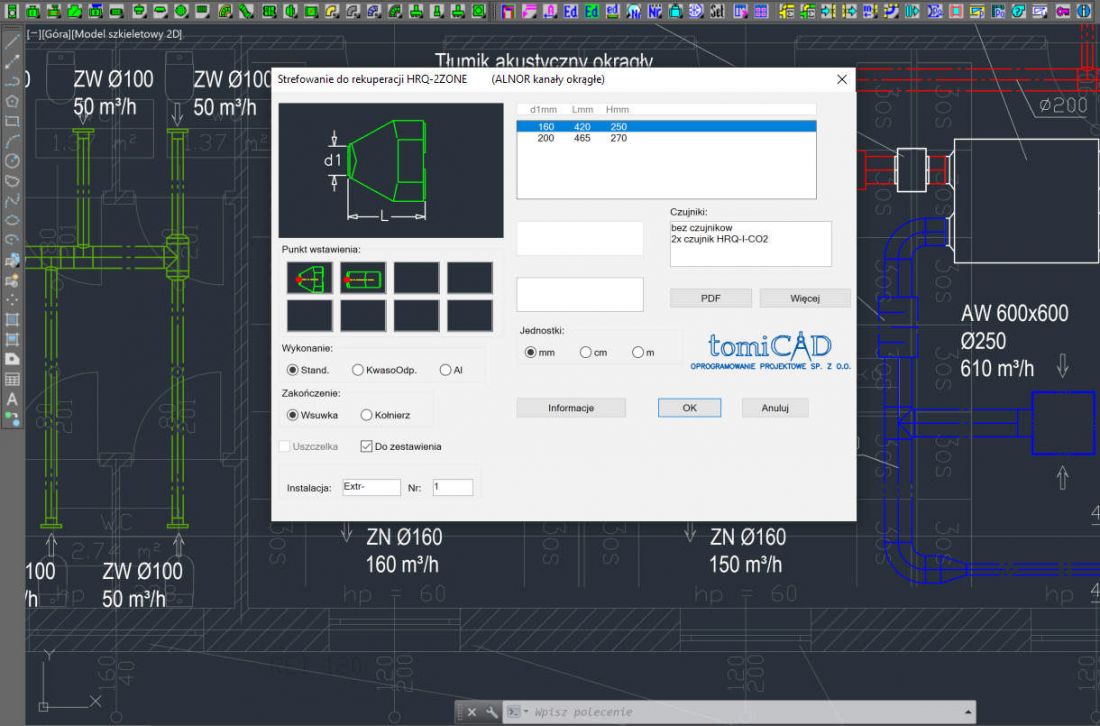
Task: Click the 'Set' settings icon in top toolbar
Action: (717, 11)
